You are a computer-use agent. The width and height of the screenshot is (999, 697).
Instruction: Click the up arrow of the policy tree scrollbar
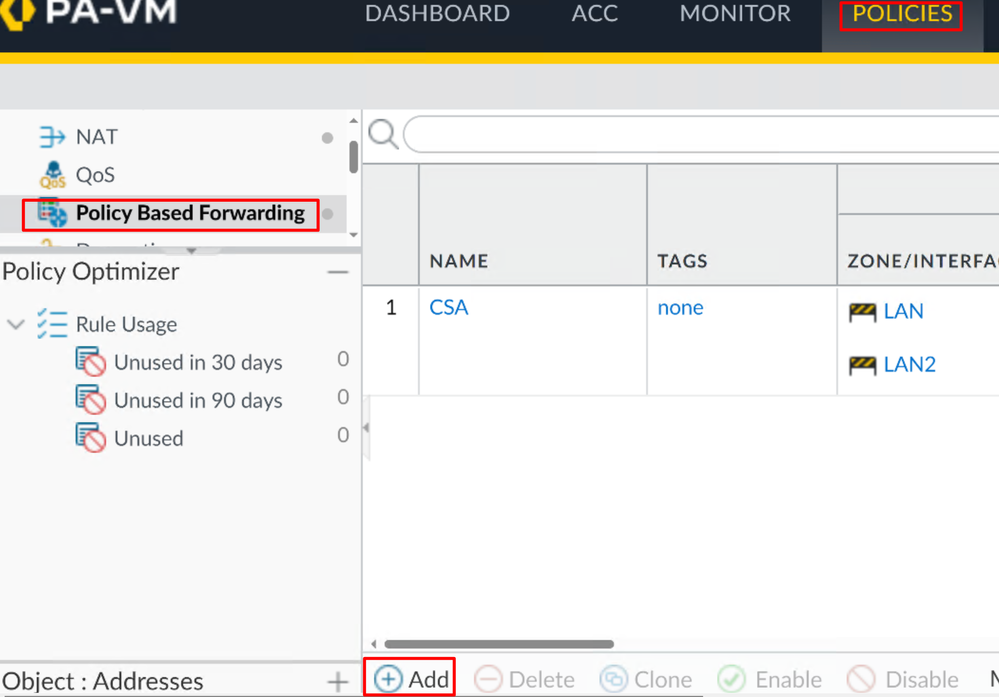(x=354, y=120)
